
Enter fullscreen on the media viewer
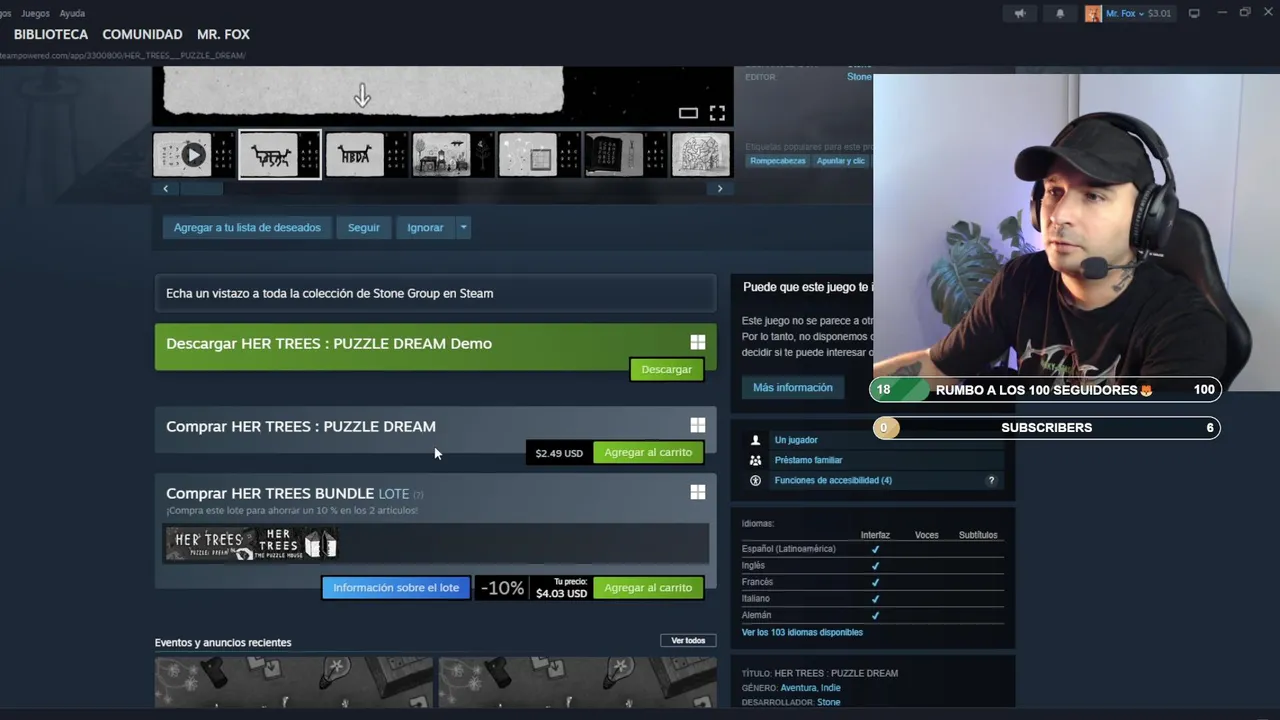tap(717, 113)
